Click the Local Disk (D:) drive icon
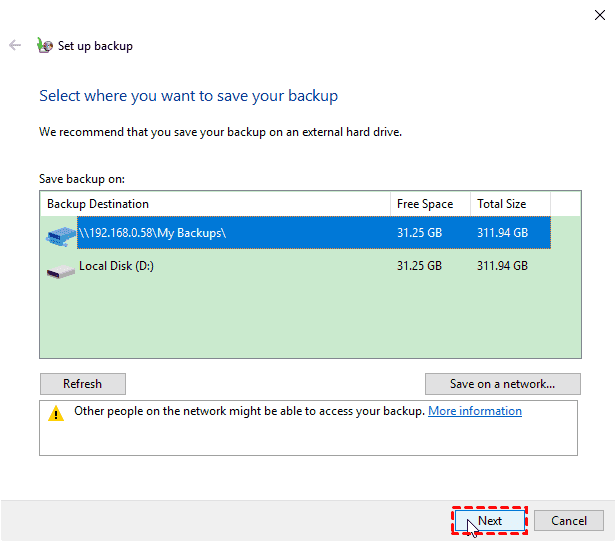The height and width of the screenshot is (542, 616). [x=59, y=269]
